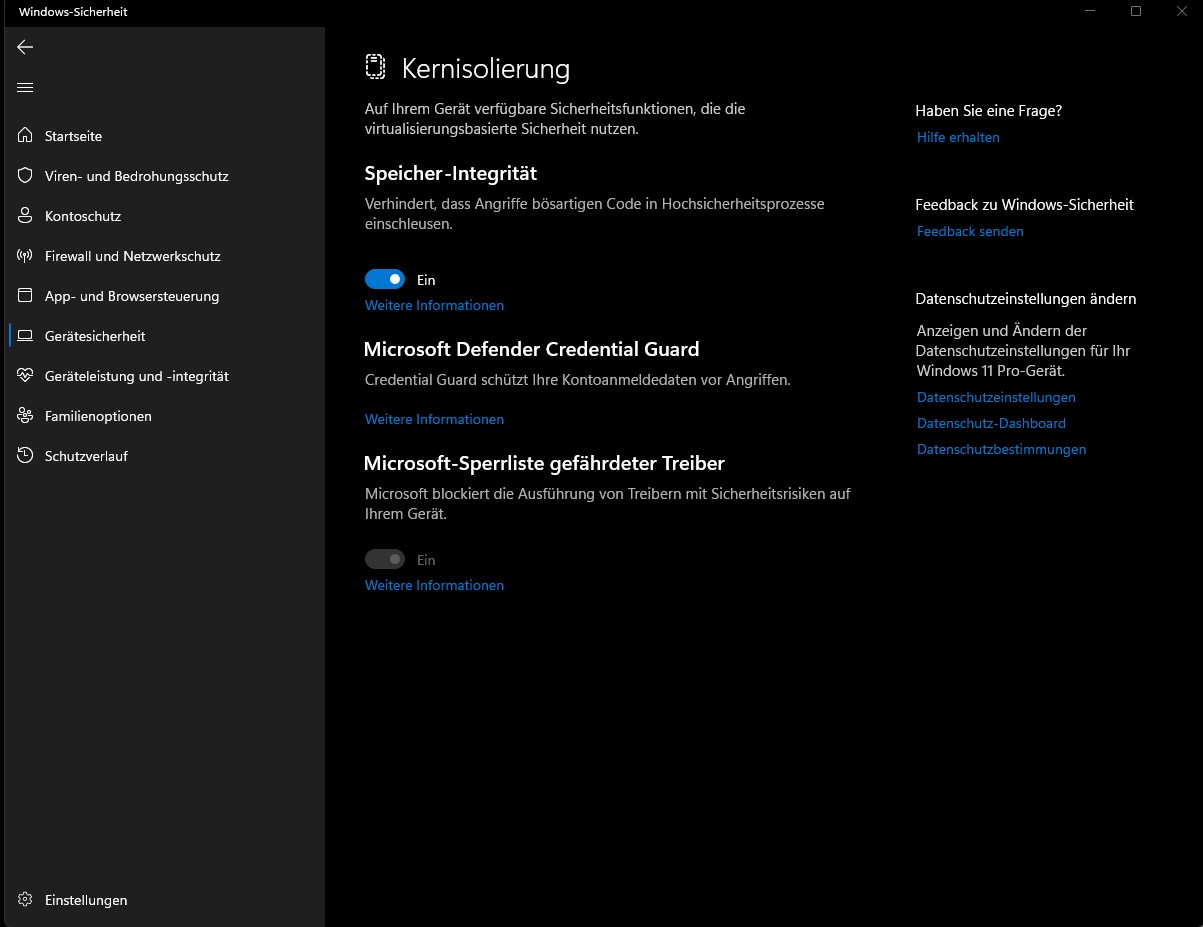Viewport: 1203px width, 927px height.
Task: Click the Sperrliste gefährdeter Treiber toggle
Action: [385, 559]
